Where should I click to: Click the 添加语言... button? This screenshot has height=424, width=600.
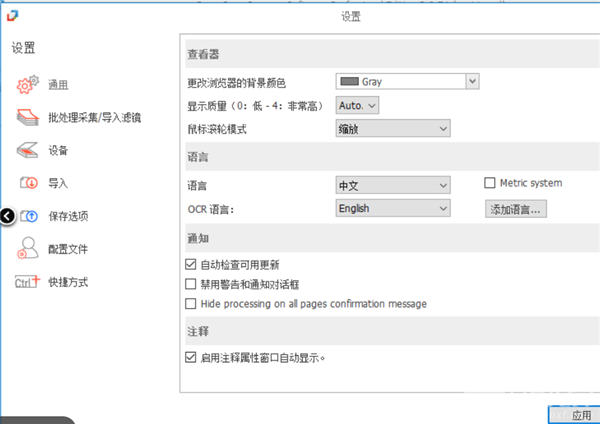(516, 209)
